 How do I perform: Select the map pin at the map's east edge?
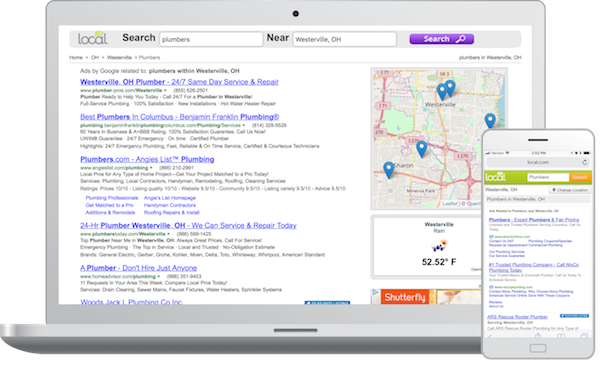click(490, 121)
